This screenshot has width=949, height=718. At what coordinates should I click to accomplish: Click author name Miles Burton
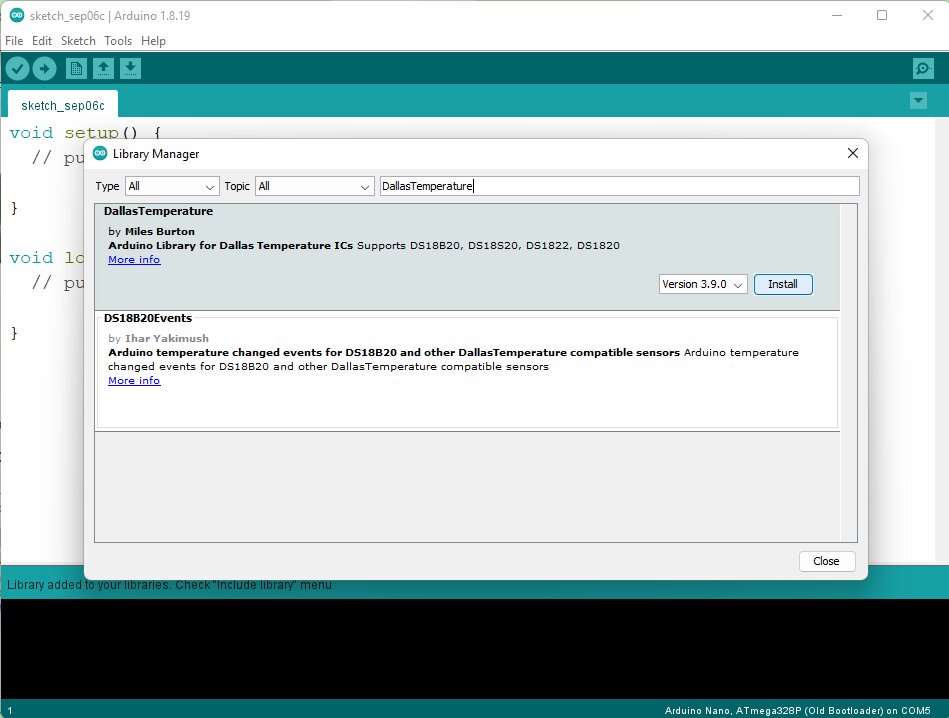(x=160, y=231)
